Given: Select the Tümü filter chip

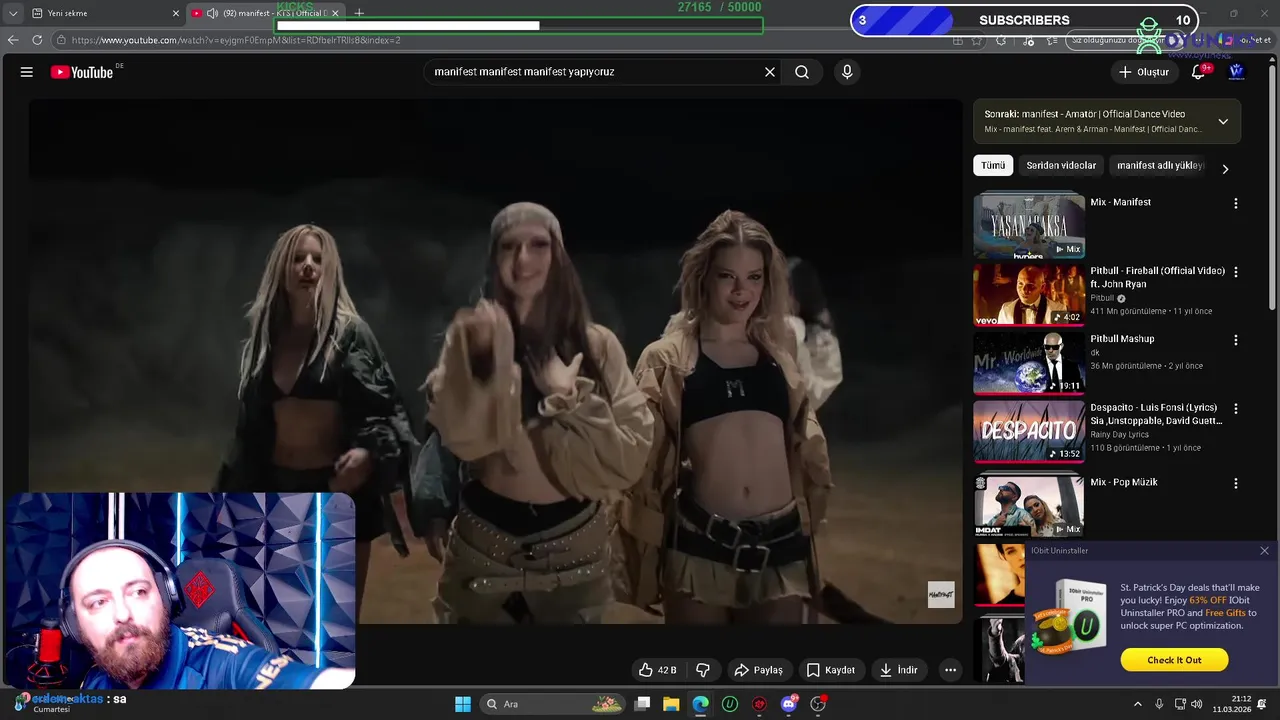Looking at the screenshot, I should [x=993, y=165].
